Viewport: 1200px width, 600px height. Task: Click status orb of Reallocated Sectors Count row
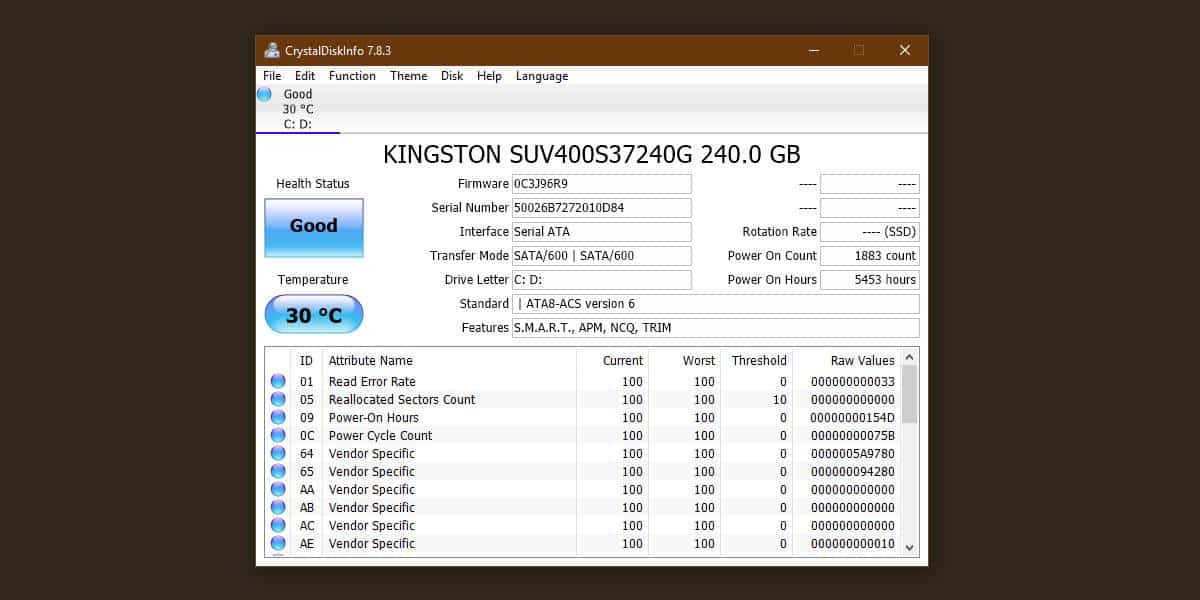coord(278,399)
